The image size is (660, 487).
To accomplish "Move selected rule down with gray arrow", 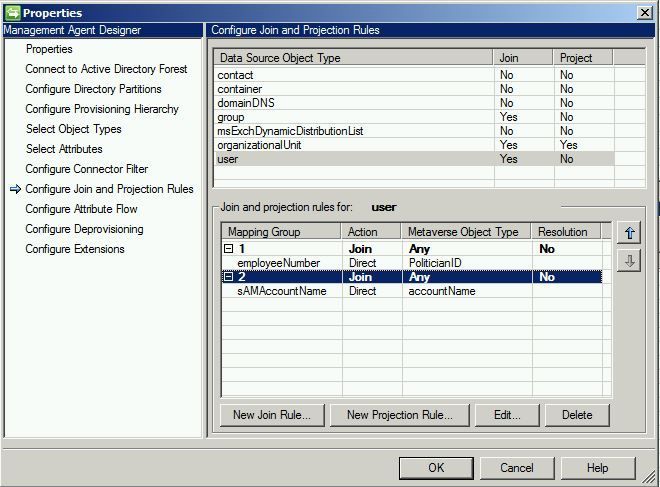I will (629, 261).
